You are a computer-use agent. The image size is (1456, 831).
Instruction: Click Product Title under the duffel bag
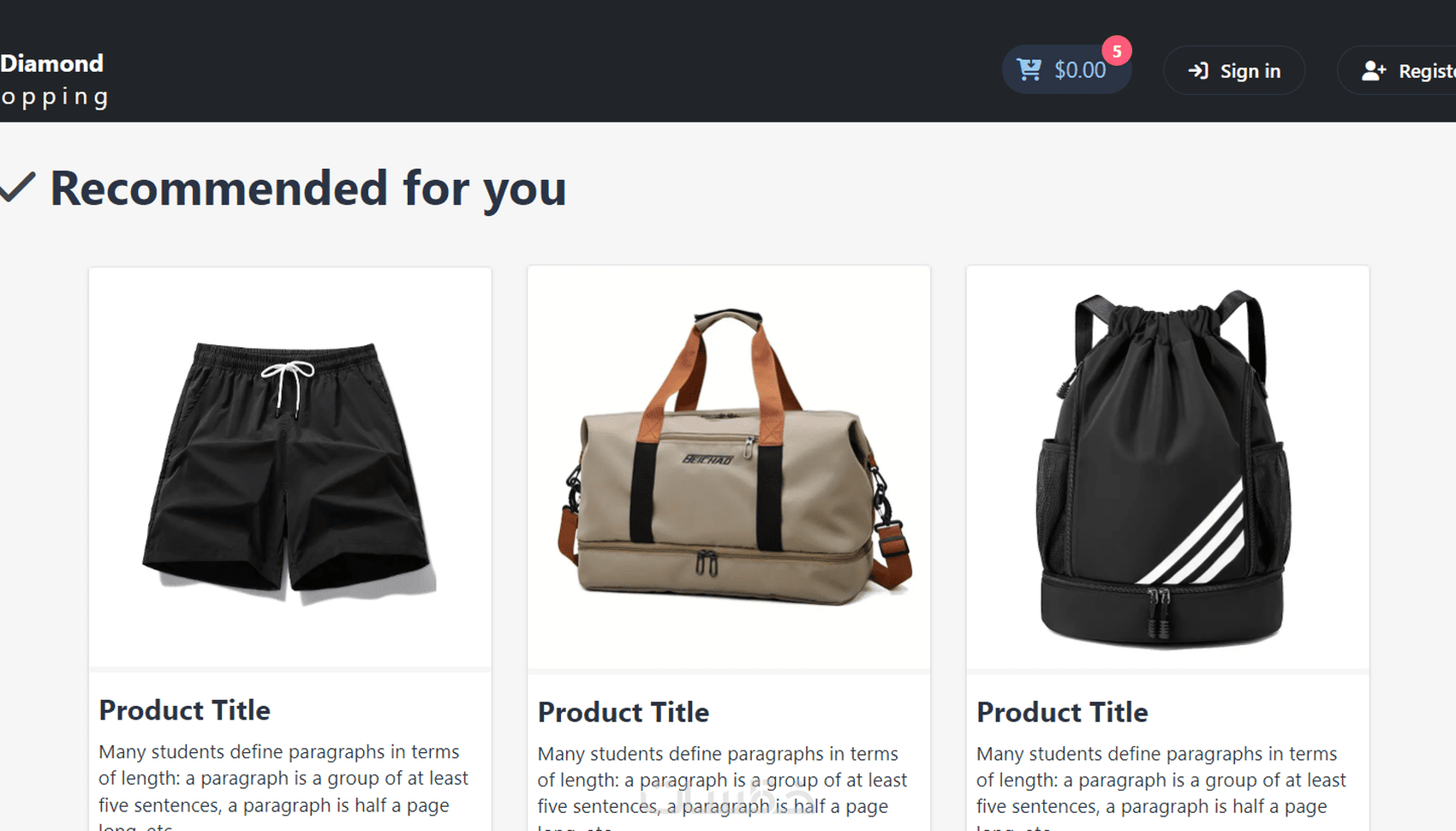(x=624, y=712)
